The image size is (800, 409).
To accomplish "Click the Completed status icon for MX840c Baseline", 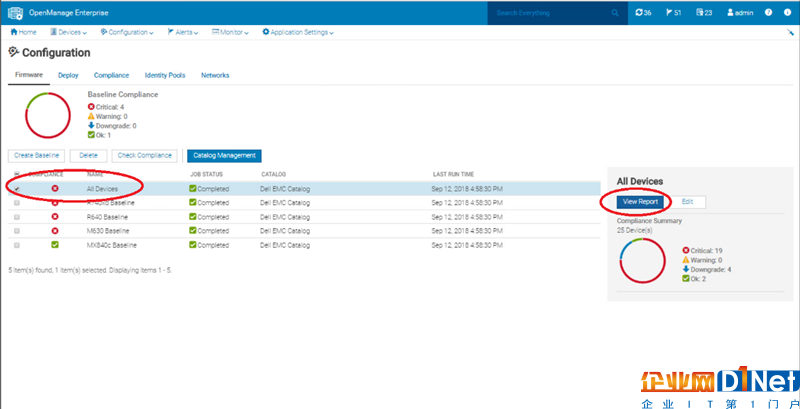I will pyautogui.click(x=193, y=245).
